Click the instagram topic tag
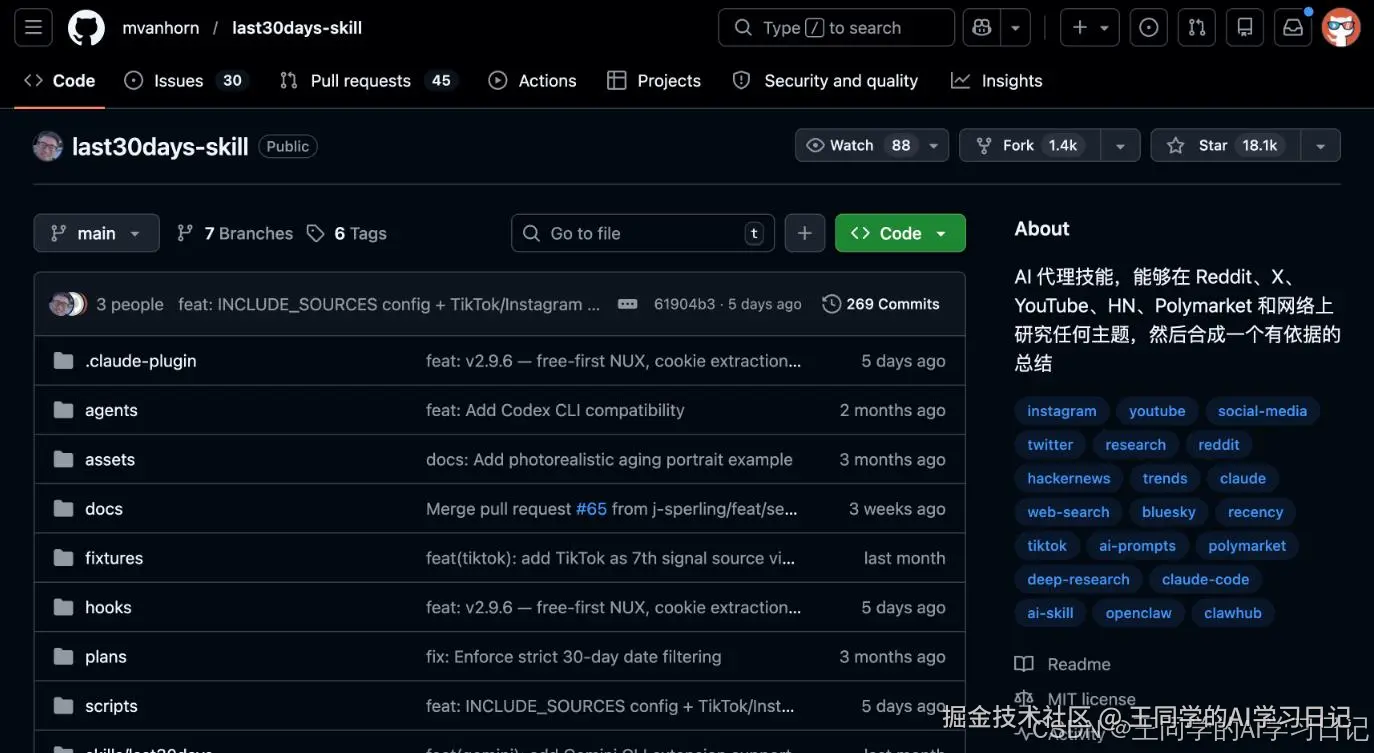The width and height of the screenshot is (1374, 753). coord(1061,411)
